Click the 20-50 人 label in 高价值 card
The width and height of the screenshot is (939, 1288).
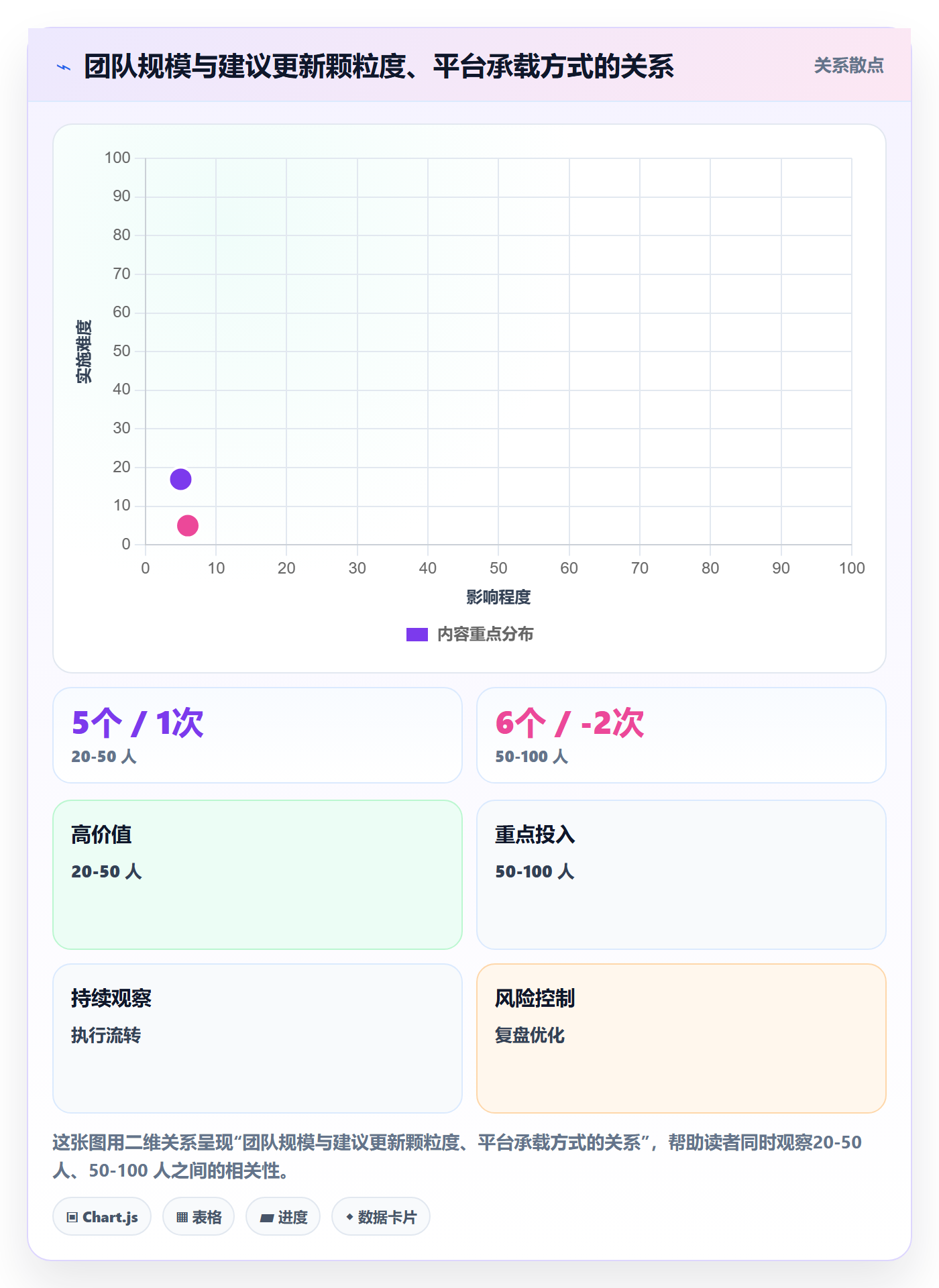tap(107, 871)
